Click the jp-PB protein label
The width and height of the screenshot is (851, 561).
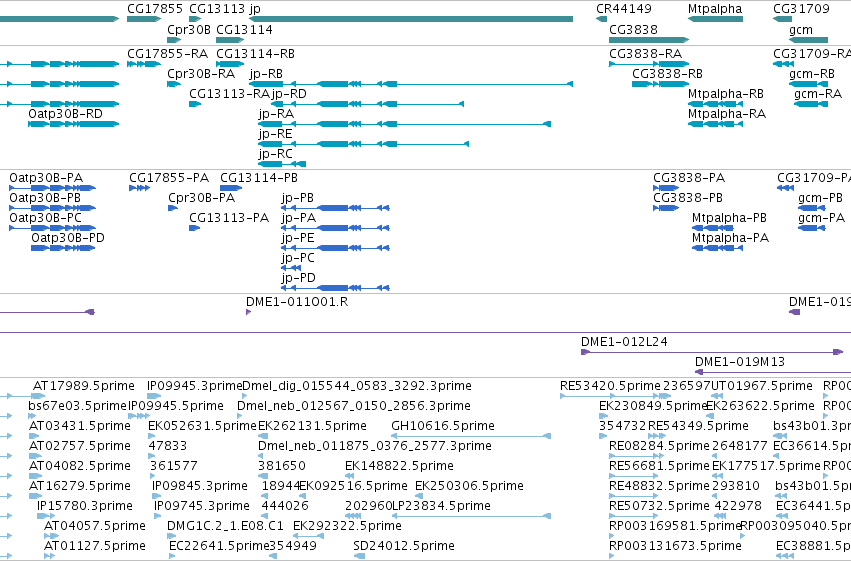click(297, 199)
